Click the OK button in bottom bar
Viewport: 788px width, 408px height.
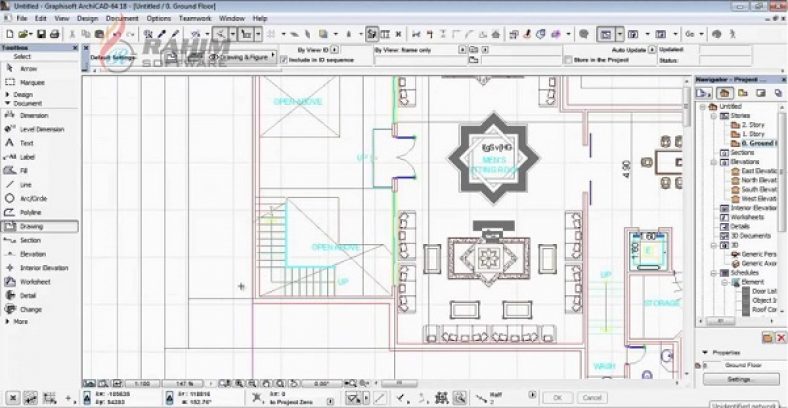pyautogui.click(x=557, y=397)
